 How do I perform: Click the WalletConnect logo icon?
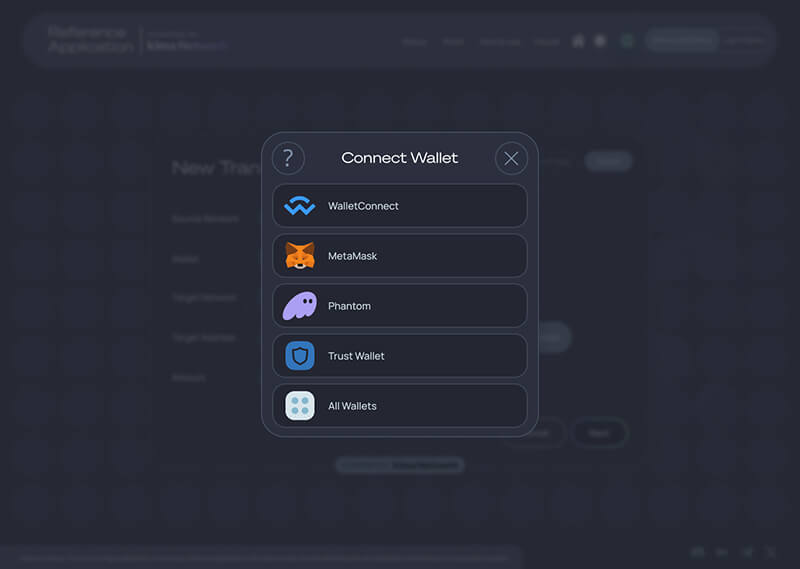point(299,206)
